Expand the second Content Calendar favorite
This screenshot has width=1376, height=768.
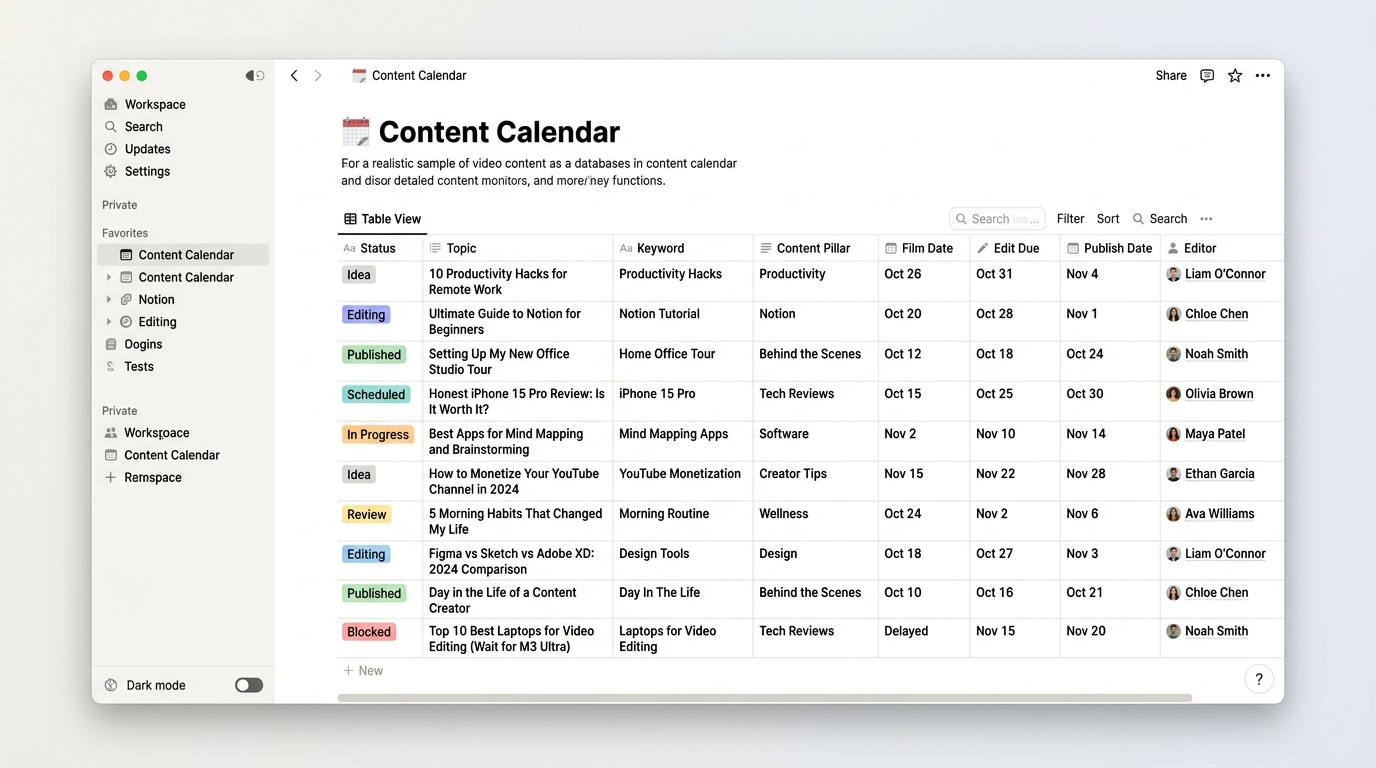(110, 277)
